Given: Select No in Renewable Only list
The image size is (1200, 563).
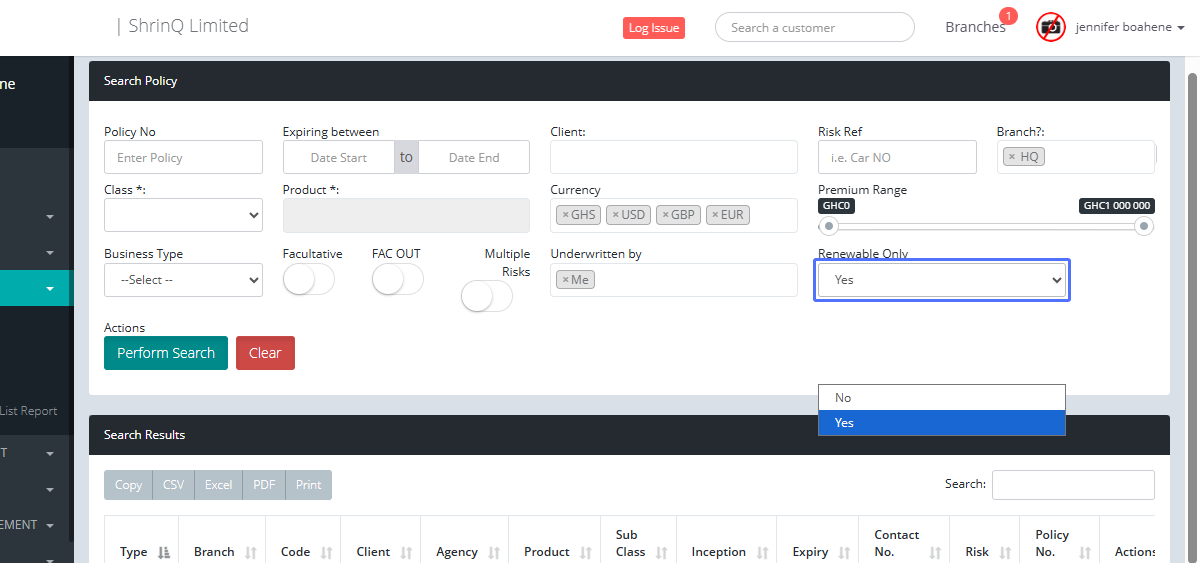Looking at the screenshot, I should pos(941,398).
